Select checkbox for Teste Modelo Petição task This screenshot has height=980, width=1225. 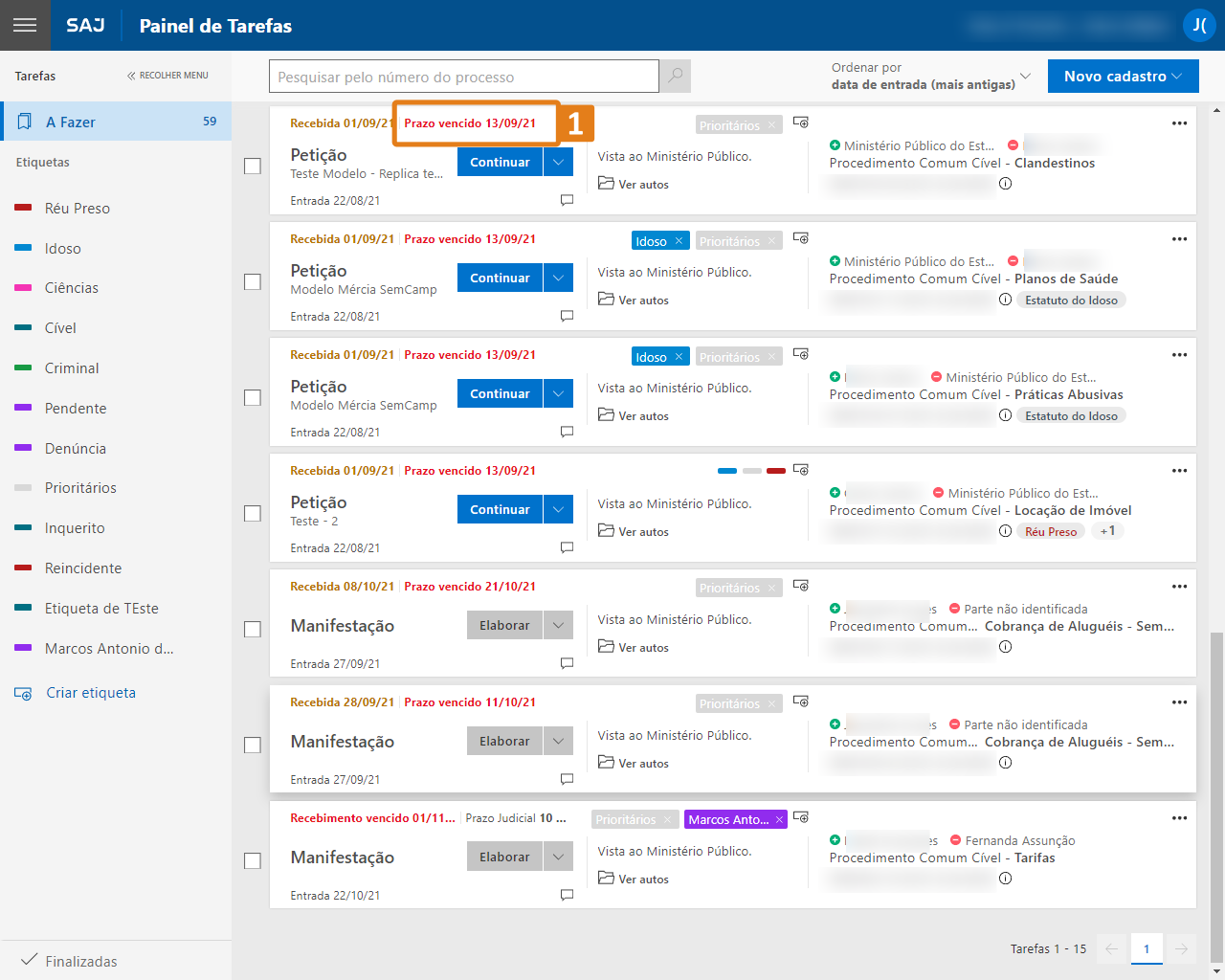(253, 166)
